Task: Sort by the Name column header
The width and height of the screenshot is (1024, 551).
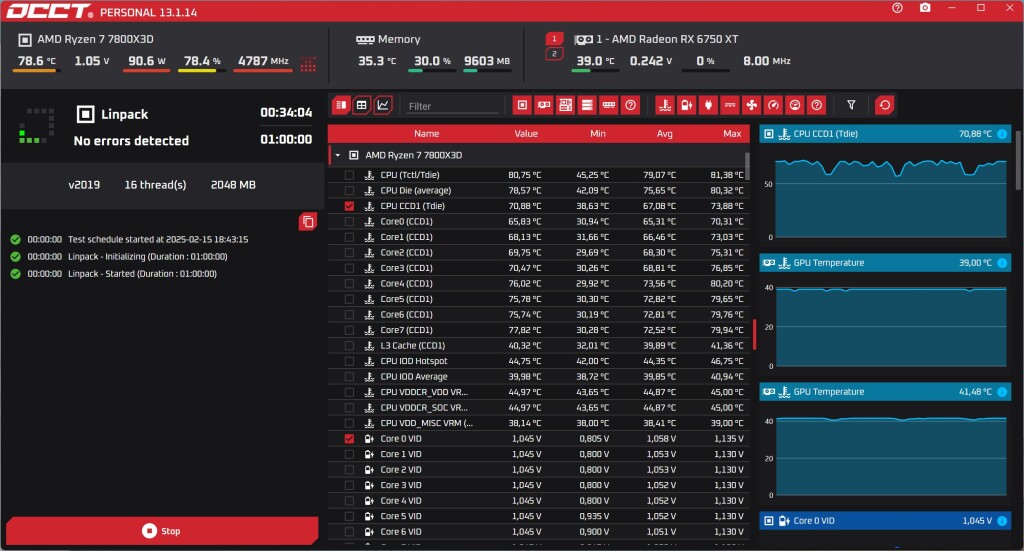Action: point(426,134)
